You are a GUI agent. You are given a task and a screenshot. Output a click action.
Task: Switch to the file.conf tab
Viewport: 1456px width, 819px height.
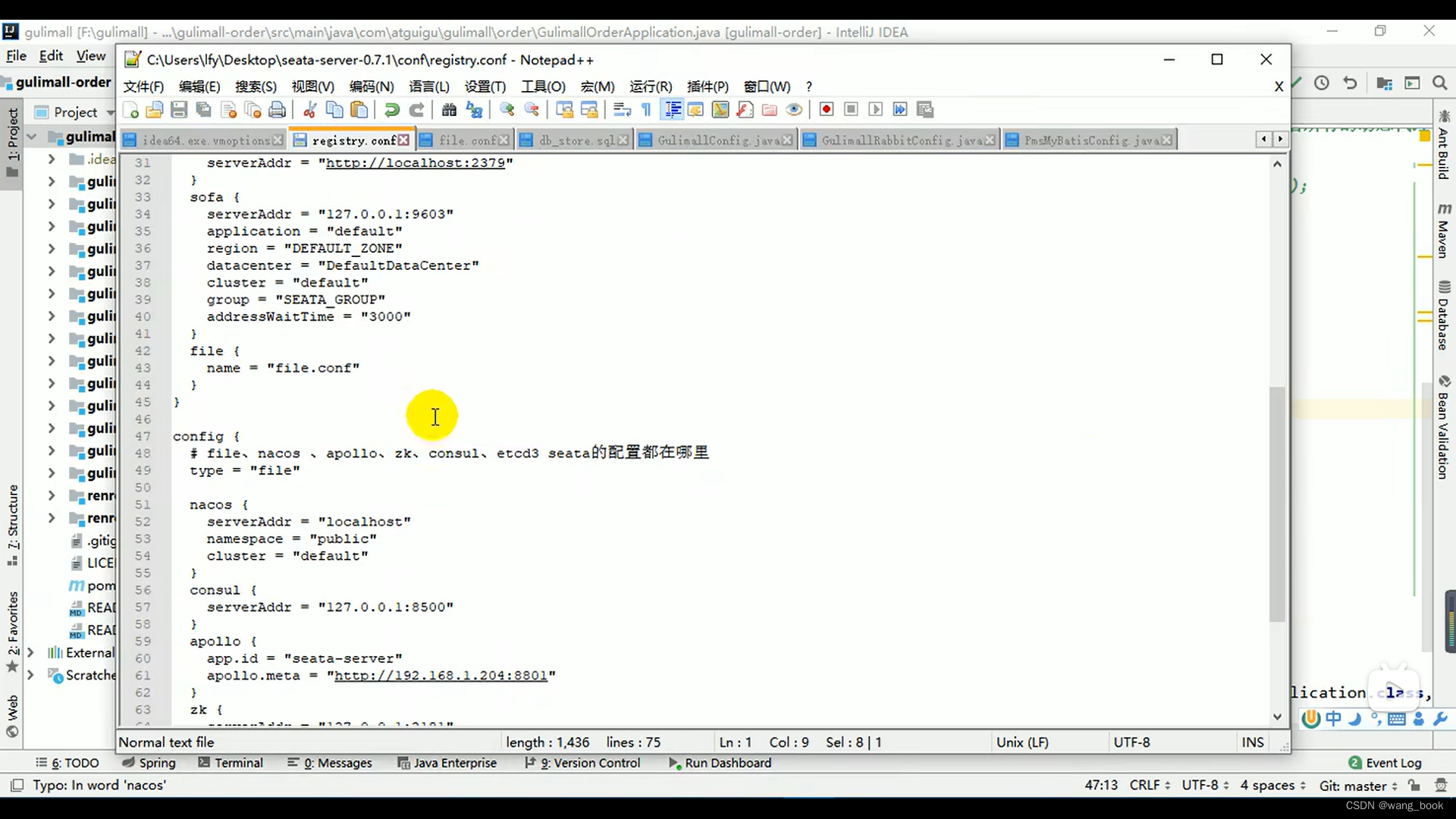click(467, 140)
